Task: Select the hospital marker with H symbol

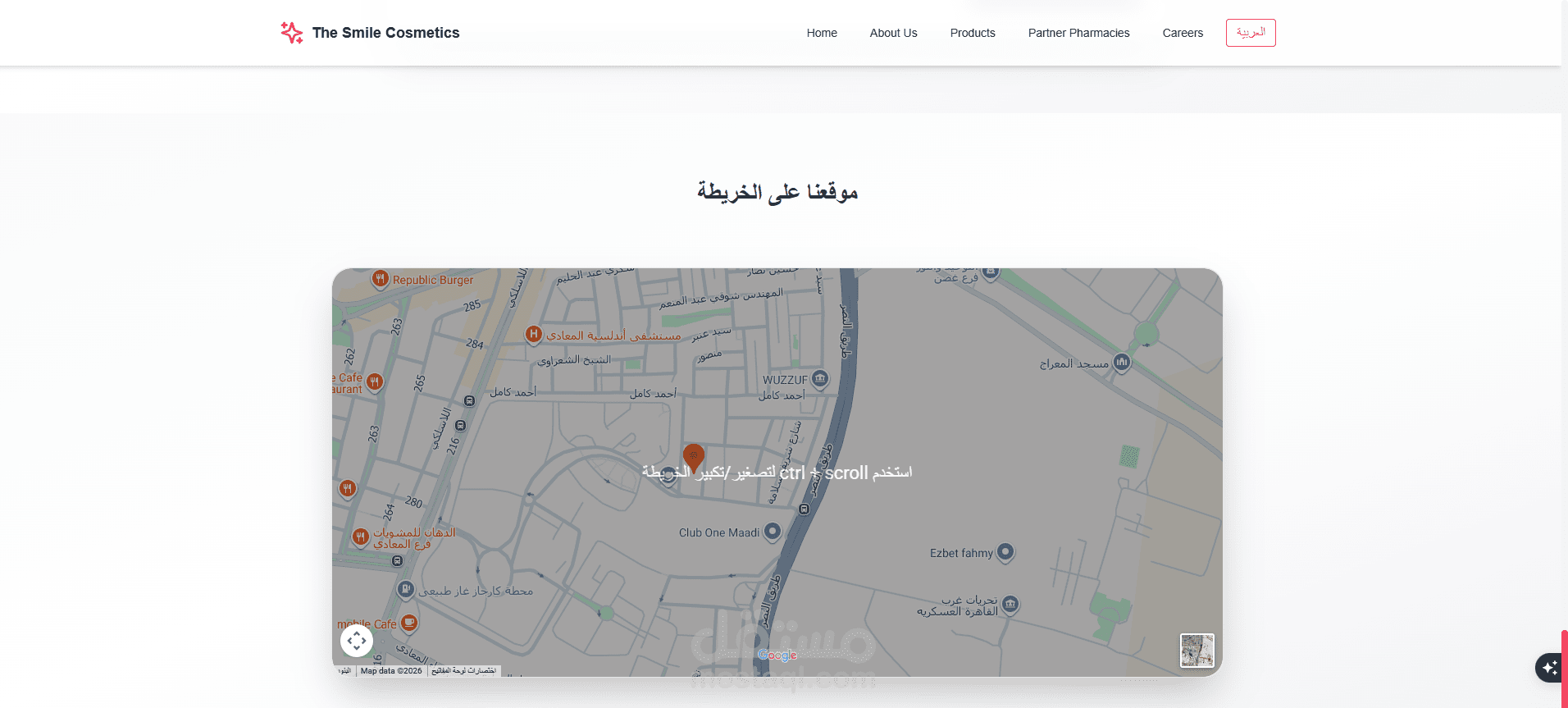Action: click(x=534, y=334)
